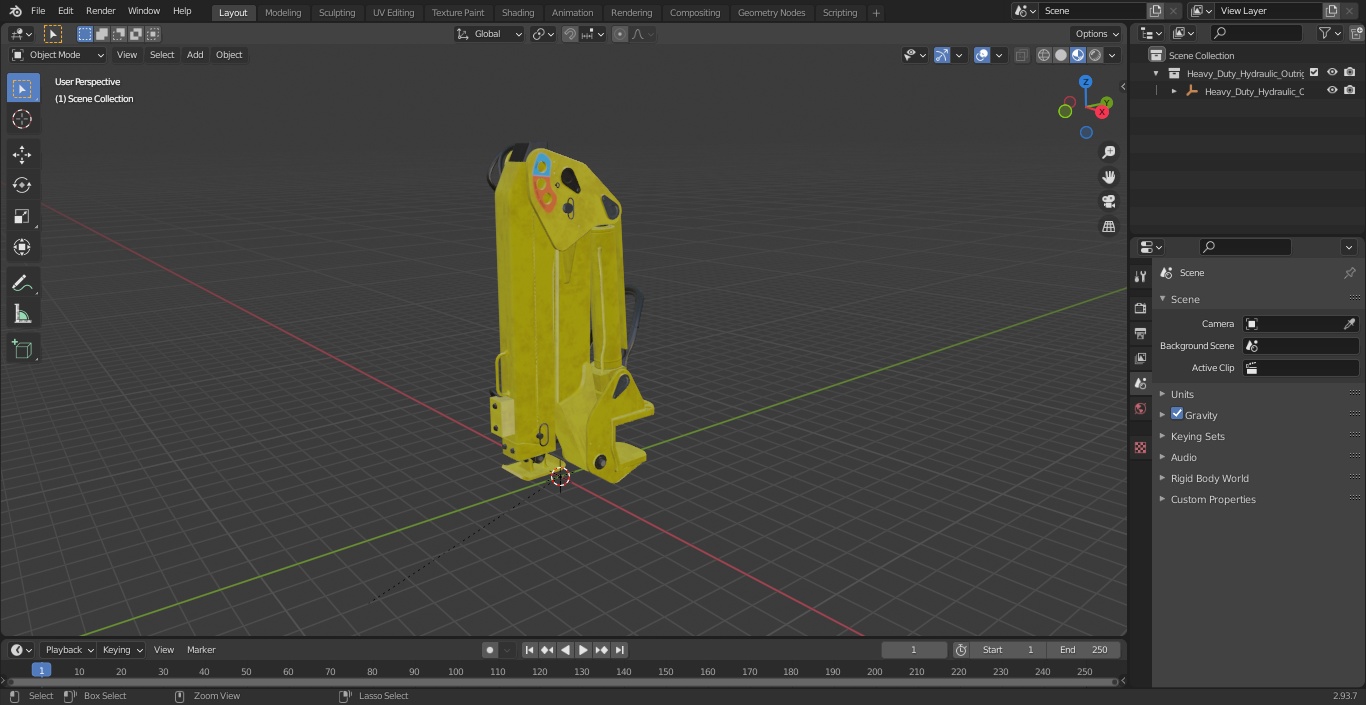Select the Select Box tool

tap(22, 88)
